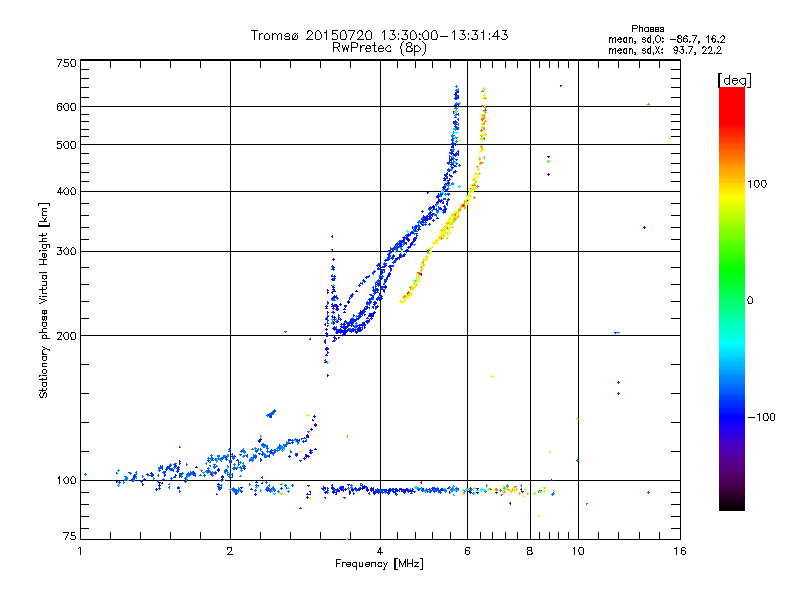
Task: Click the y-axis tick '200'
Action: [66, 336]
